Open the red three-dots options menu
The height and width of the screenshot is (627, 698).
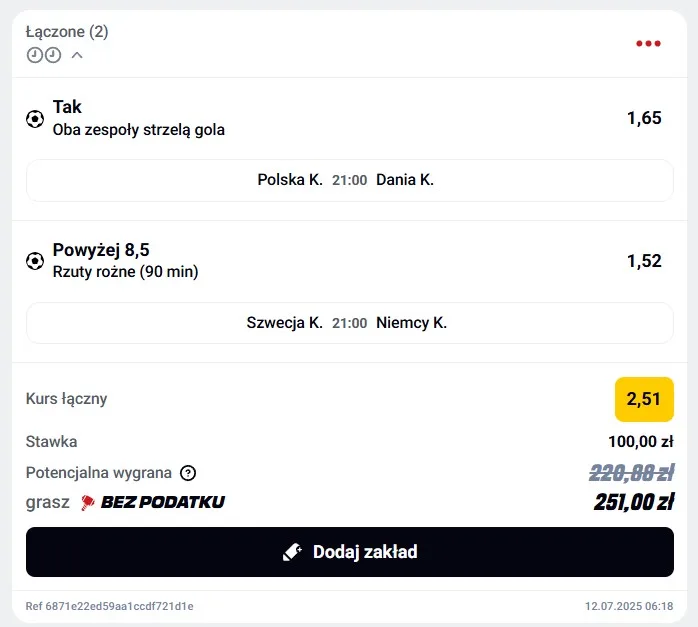(x=648, y=43)
